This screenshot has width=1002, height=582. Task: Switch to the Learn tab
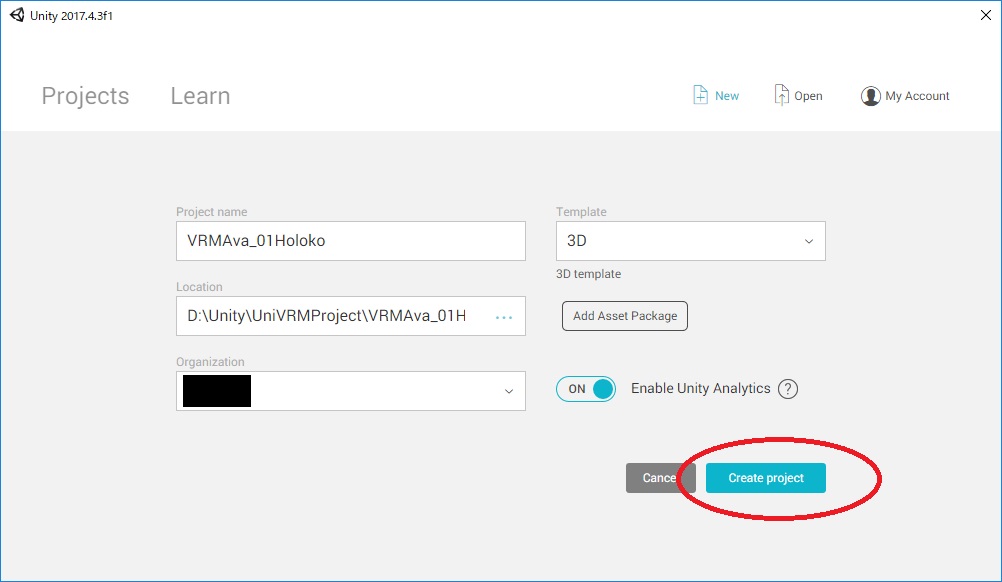click(200, 96)
